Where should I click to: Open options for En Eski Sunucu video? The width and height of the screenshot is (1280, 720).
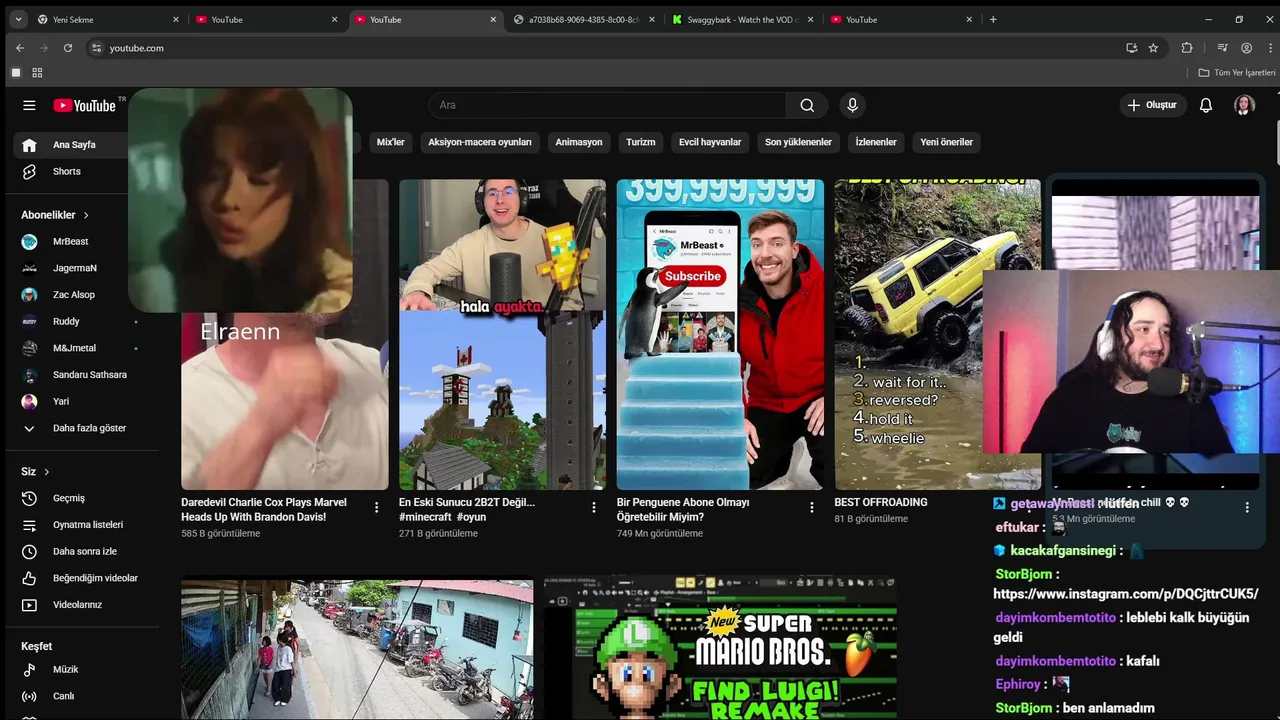[x=594, y=508]
